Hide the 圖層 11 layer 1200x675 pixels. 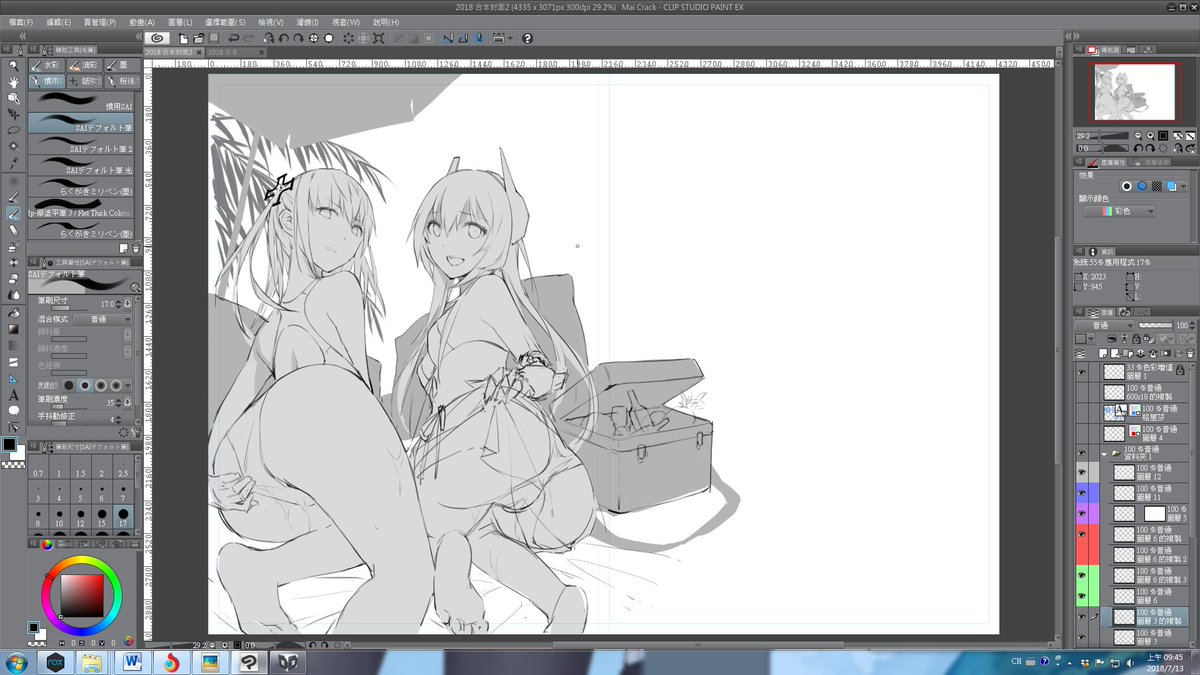coord(1081,492)
